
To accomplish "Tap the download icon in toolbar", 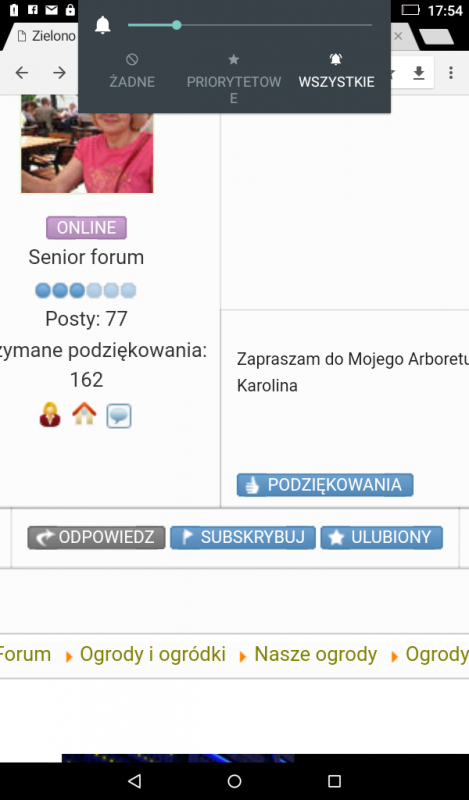I will pyautogui.click(x=418, y=73).
